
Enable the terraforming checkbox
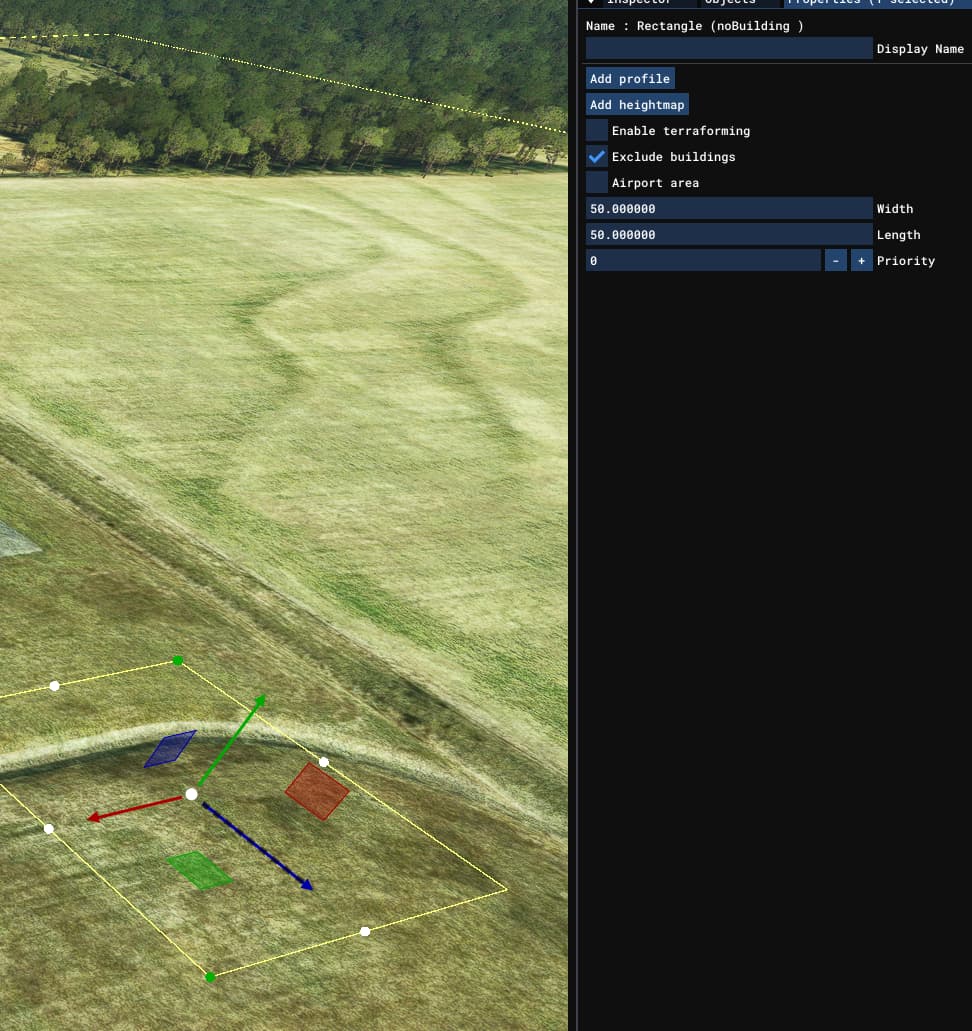click(x=596, y=130)
